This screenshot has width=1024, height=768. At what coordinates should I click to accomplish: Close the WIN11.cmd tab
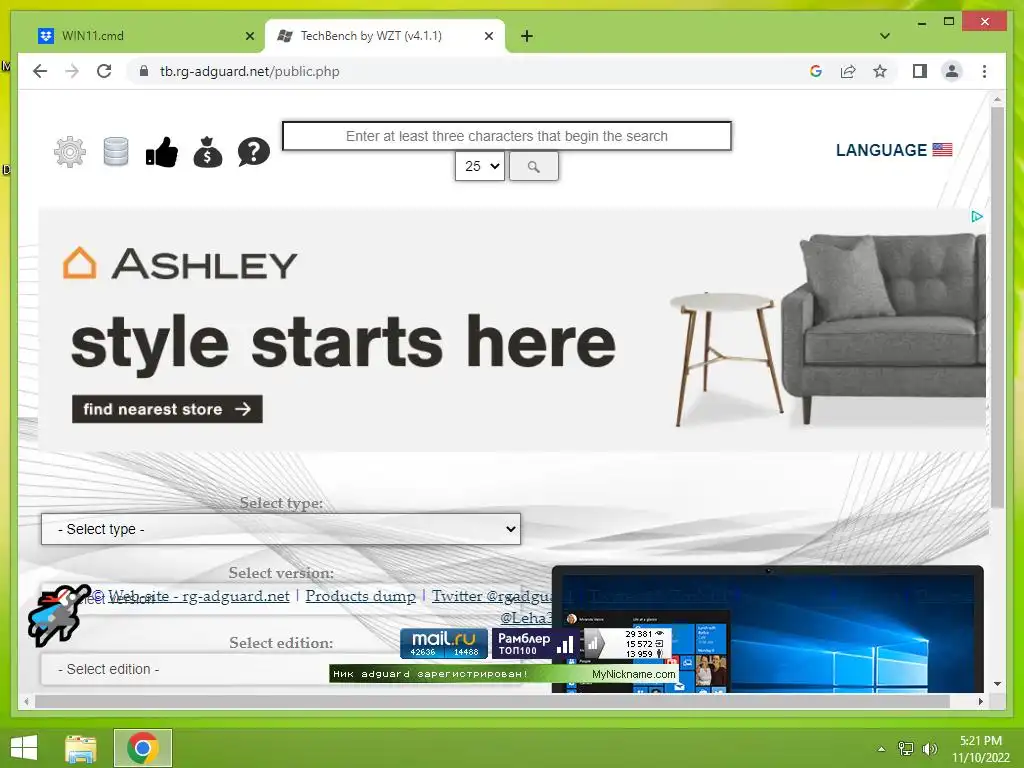click(249, 36)
